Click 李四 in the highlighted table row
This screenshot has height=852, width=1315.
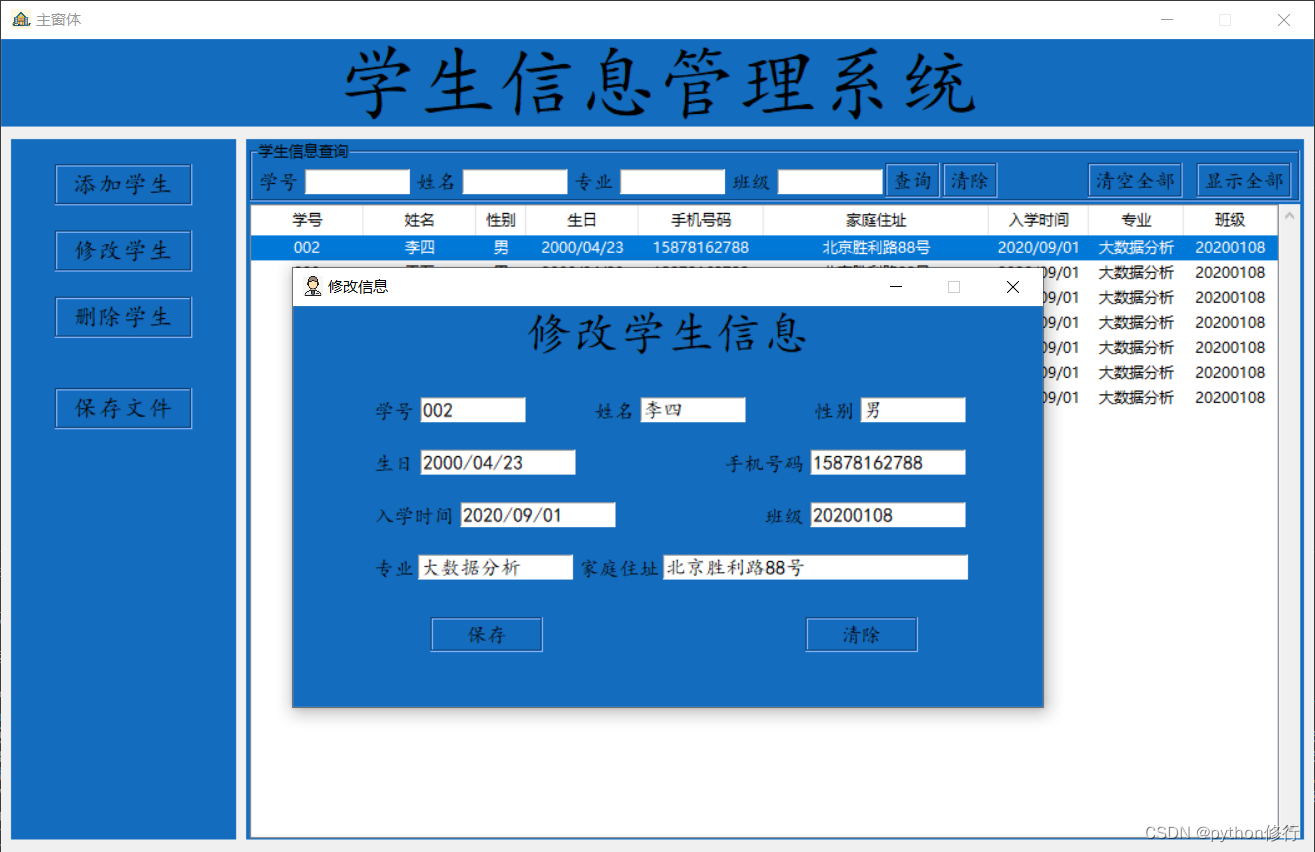(x=419, y=247)
